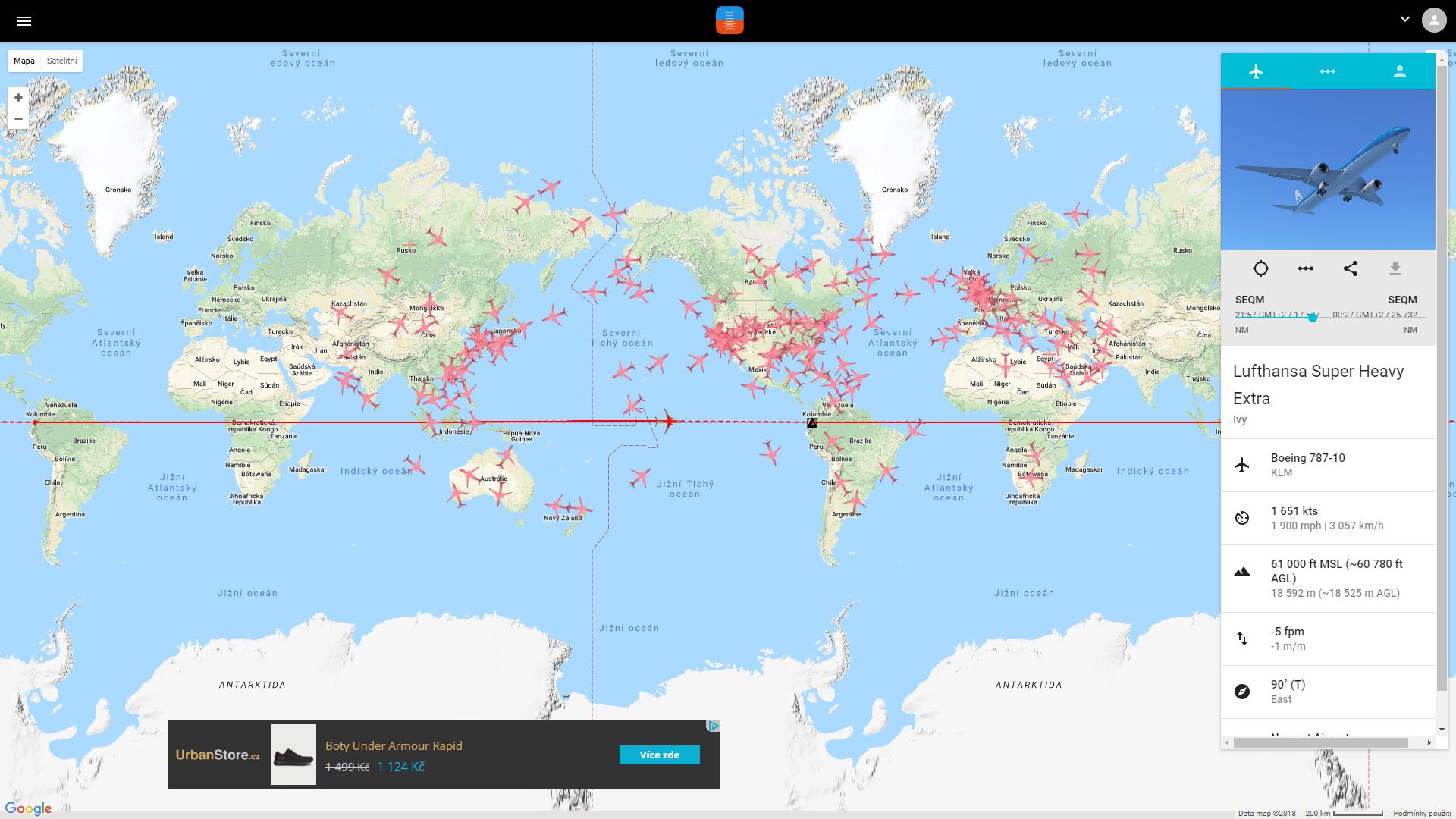Center map on aircraft crosshair icon
1456x819 pixels.
coord(1260,268)
